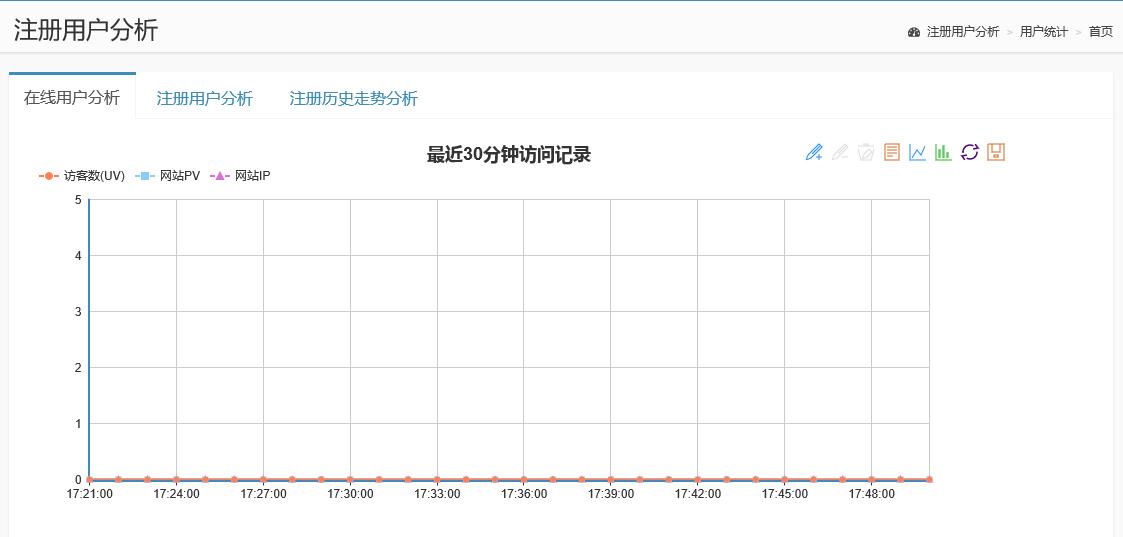Toggle 访客数(UV) series in legend
The width and height of the screenshot is (1123, 537).
click(83, 176)
